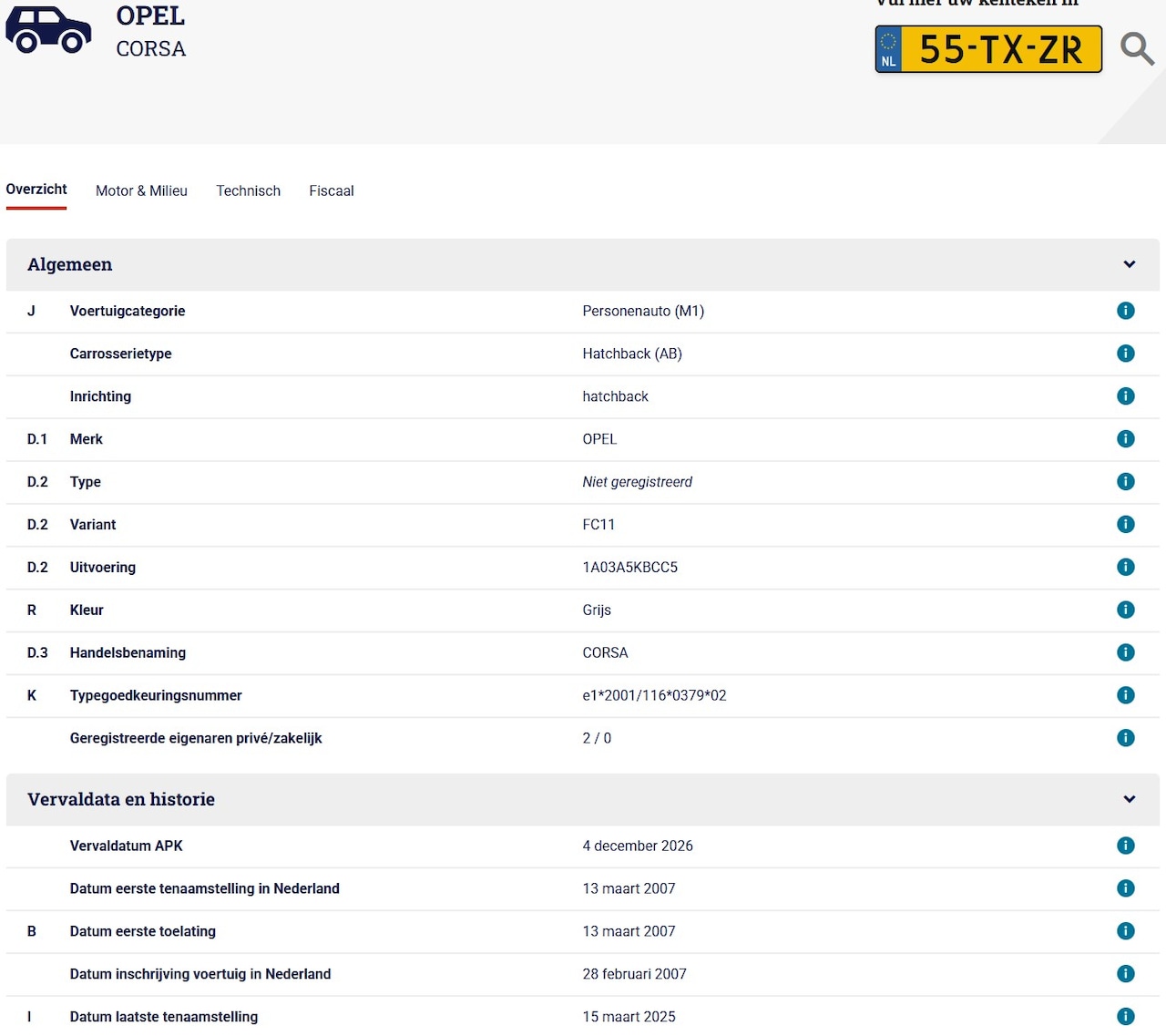This screenshot has width=1166, height=1036.
Task: Click the date 28 februari 2007
Action: (x=635, y=974)
